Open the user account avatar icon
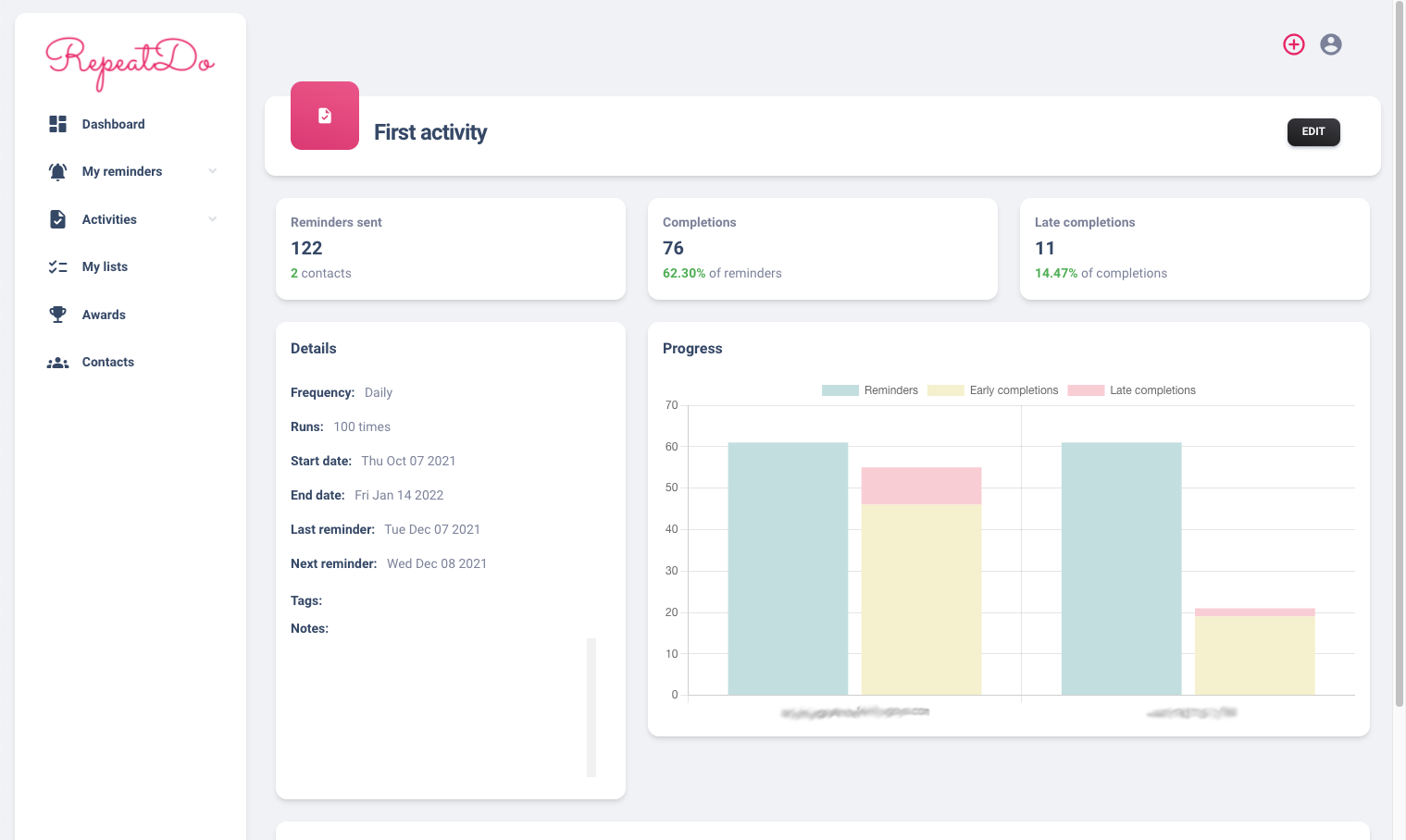This screenshot has height=840, width=1406. 1331,44
